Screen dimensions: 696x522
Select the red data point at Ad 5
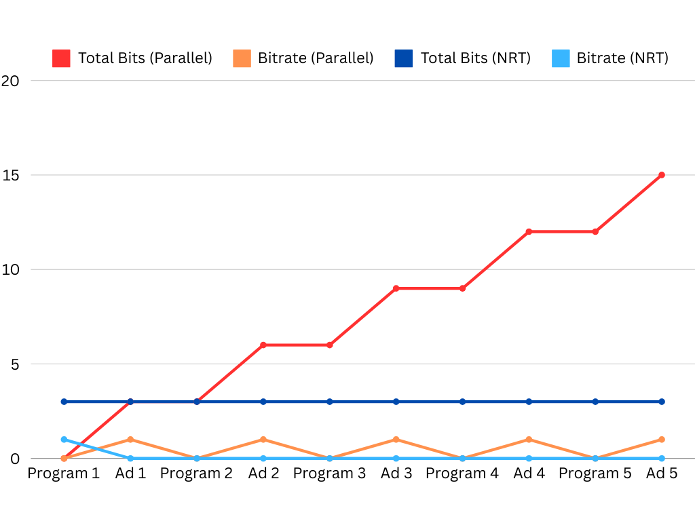click(662, 175)
